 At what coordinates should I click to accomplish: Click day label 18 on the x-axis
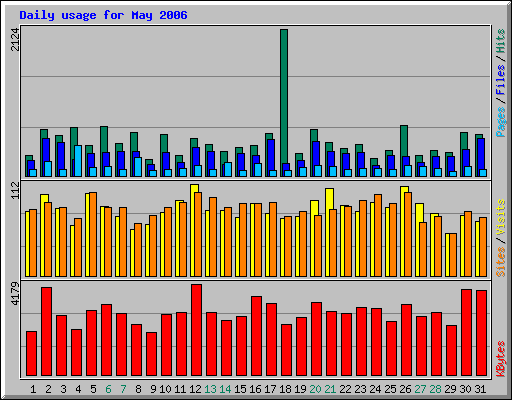285,389
